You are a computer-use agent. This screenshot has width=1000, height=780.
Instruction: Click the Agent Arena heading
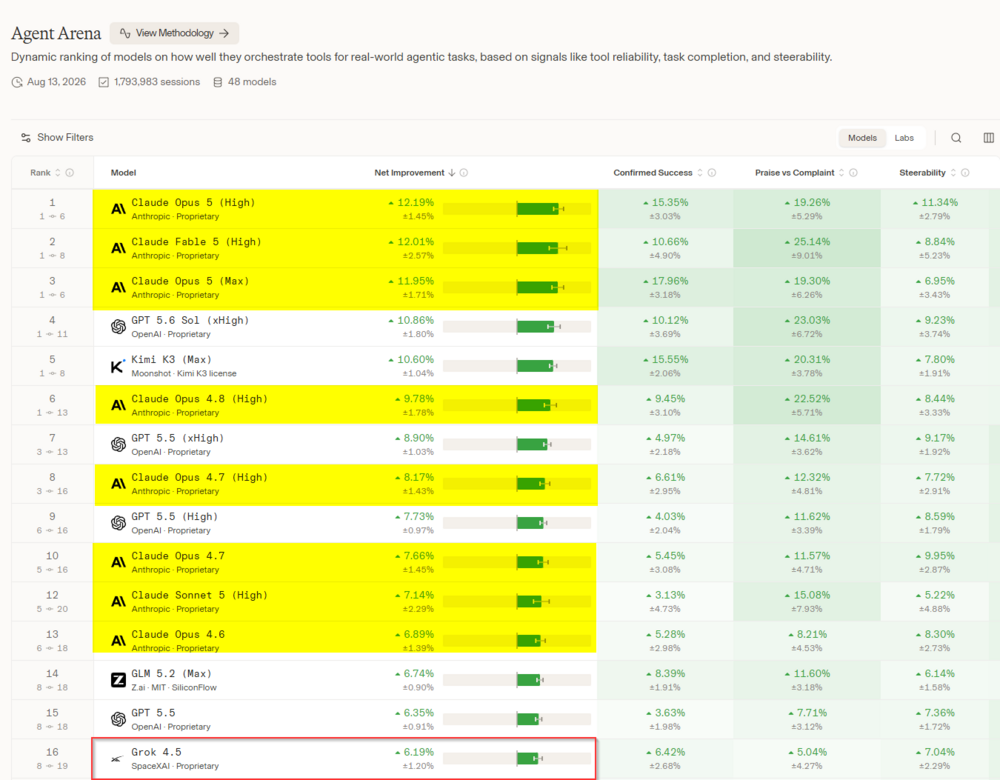point(56,33)
